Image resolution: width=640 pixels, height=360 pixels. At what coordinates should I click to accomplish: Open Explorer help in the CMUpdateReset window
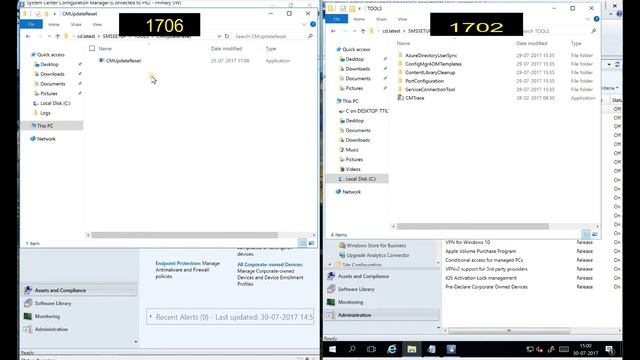coord(313,24)
